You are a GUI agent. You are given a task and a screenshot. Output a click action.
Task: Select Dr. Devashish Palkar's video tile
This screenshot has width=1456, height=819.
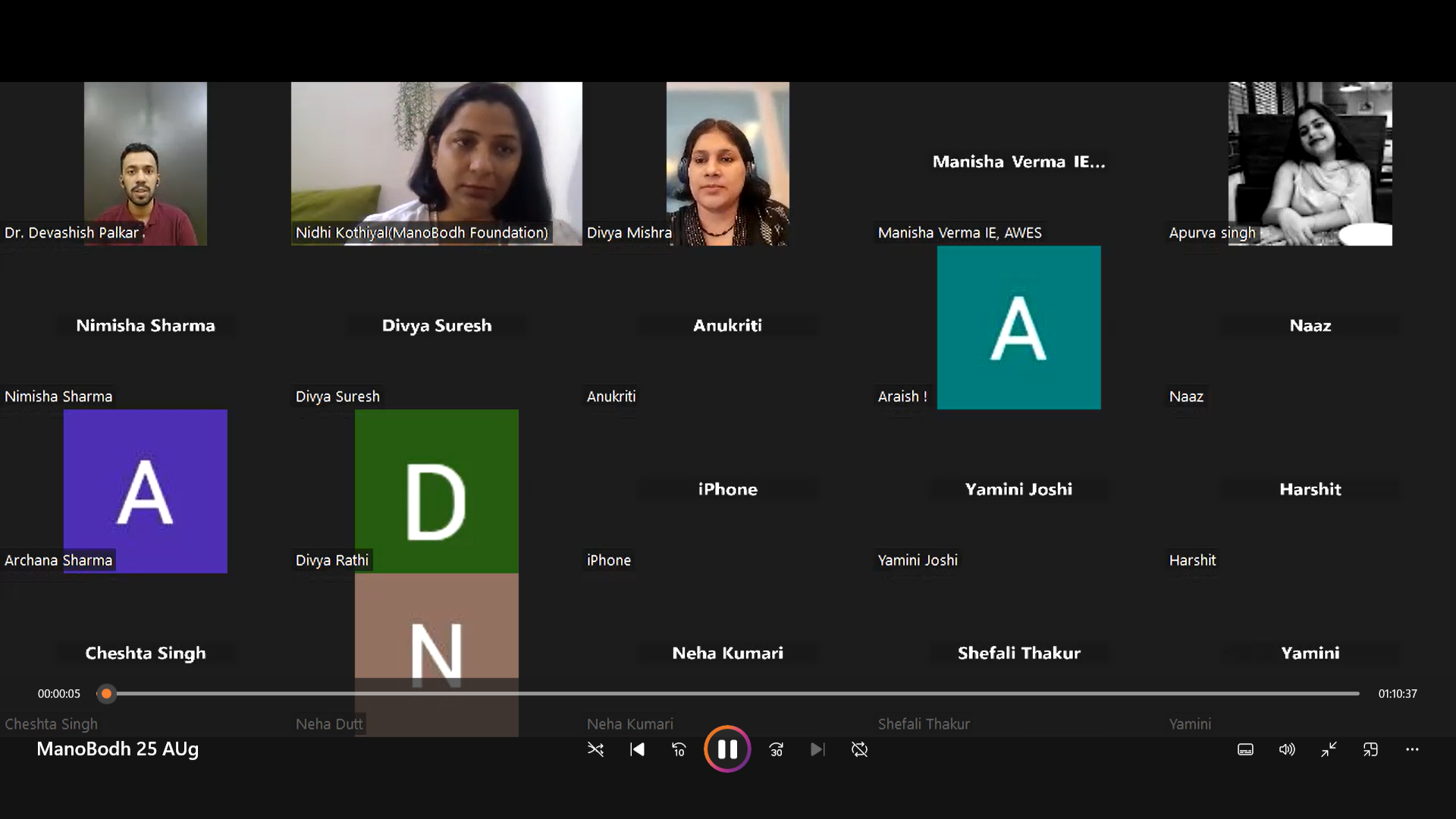(146, 164)
